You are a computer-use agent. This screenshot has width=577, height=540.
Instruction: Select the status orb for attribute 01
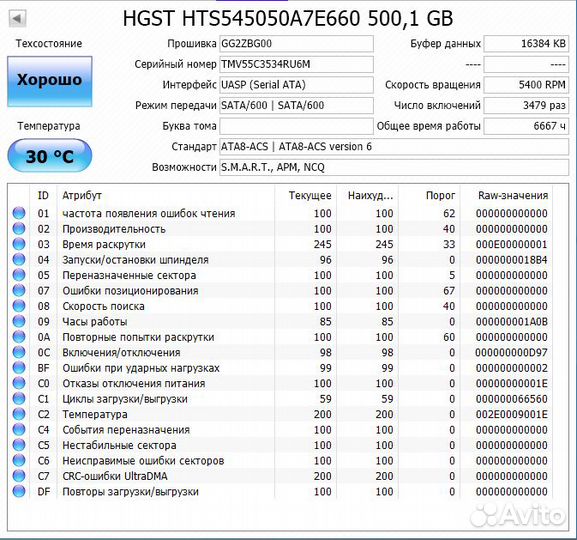[19, 213]
